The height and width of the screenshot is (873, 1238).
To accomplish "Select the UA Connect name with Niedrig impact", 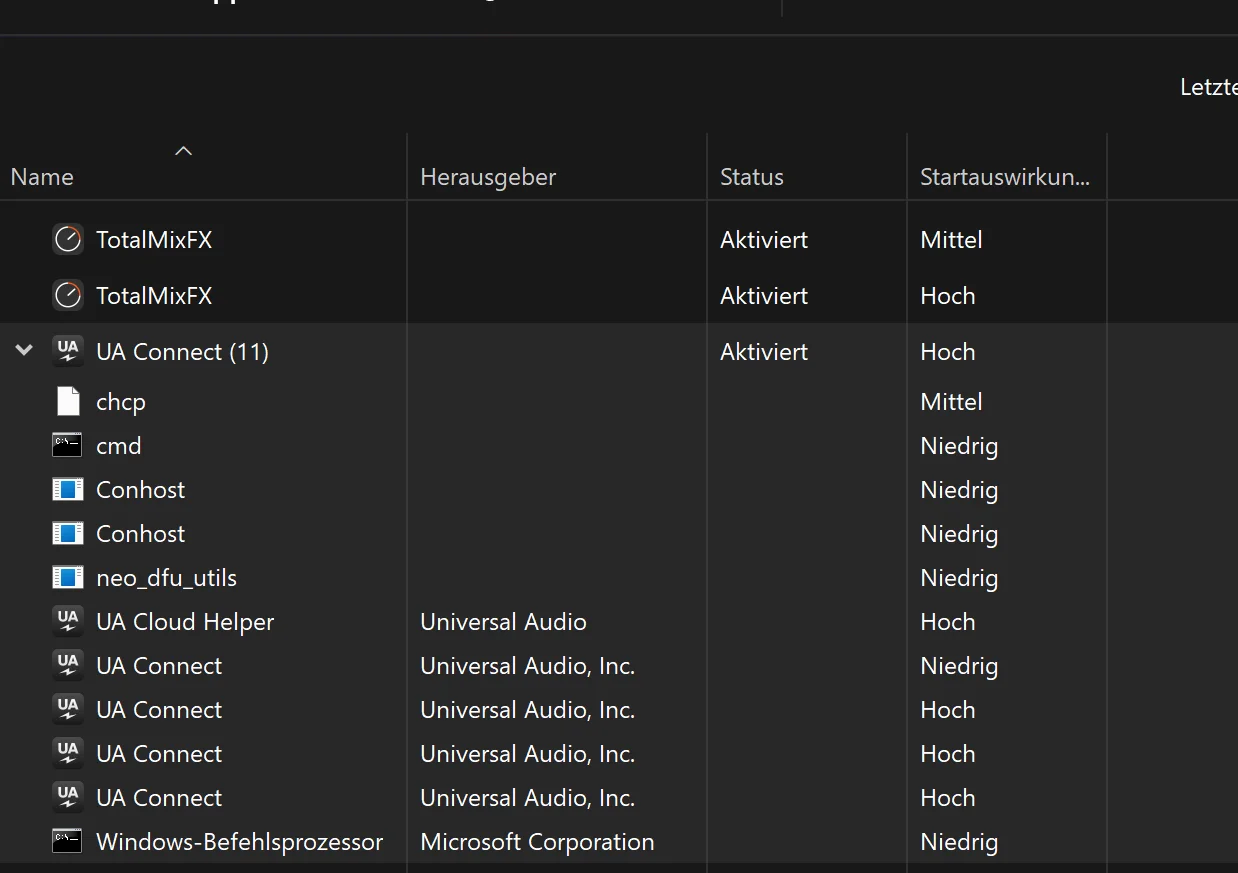I will (159, 666).
